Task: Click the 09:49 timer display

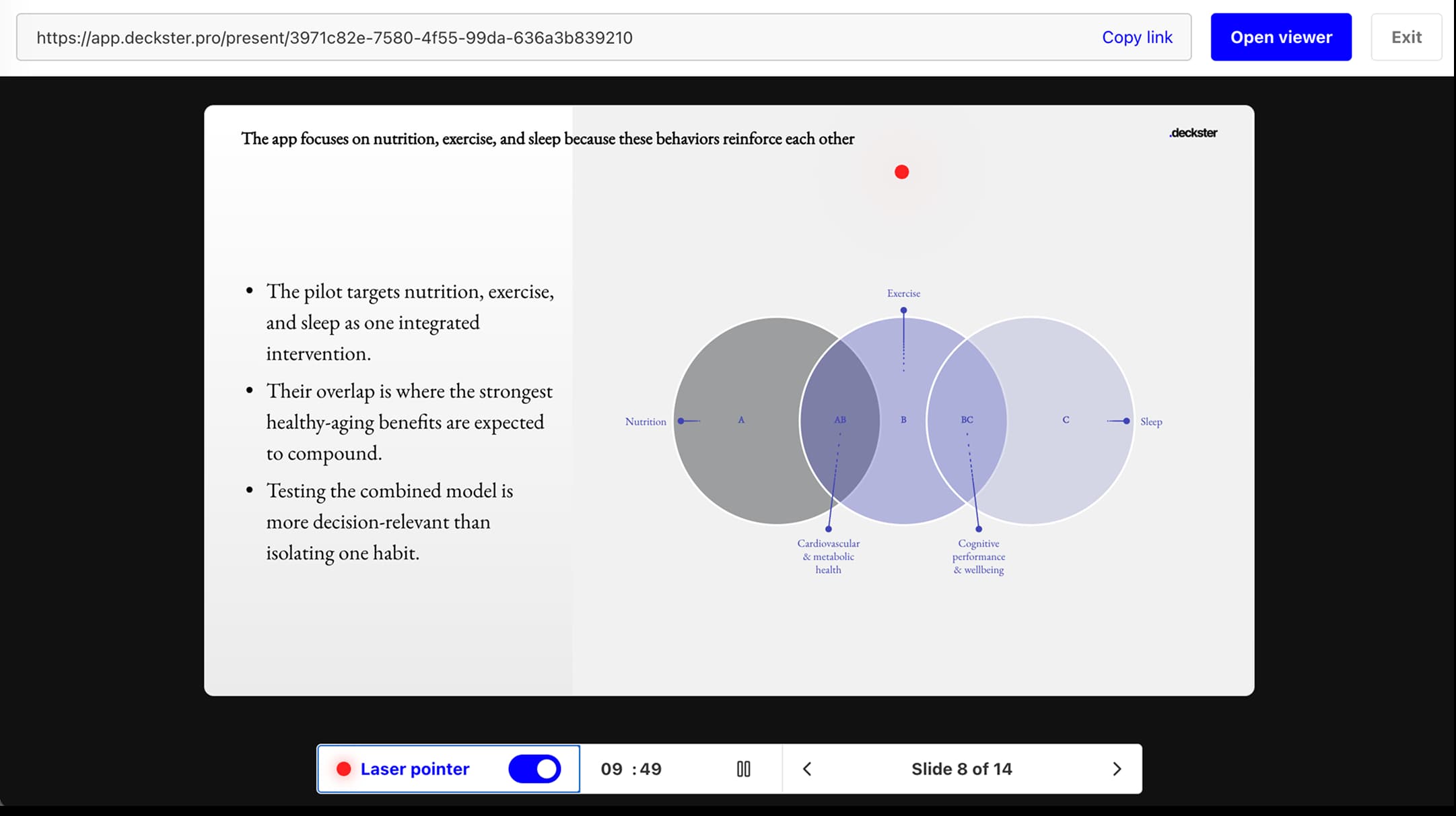Action: coord(631,769)
